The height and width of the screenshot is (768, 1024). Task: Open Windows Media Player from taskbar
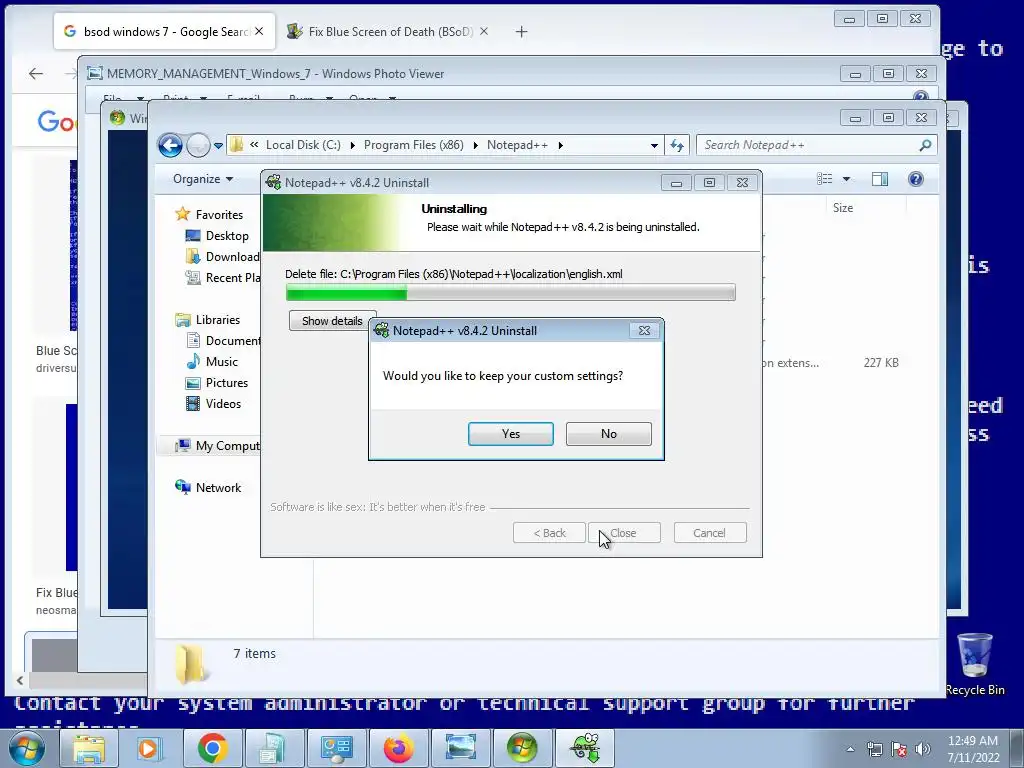click(x=148, y=748)
